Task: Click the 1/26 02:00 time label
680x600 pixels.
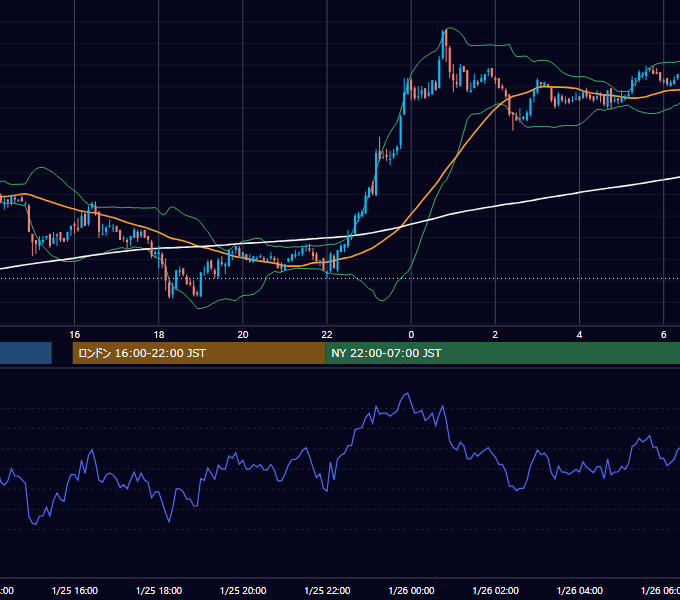Action: 495,590
